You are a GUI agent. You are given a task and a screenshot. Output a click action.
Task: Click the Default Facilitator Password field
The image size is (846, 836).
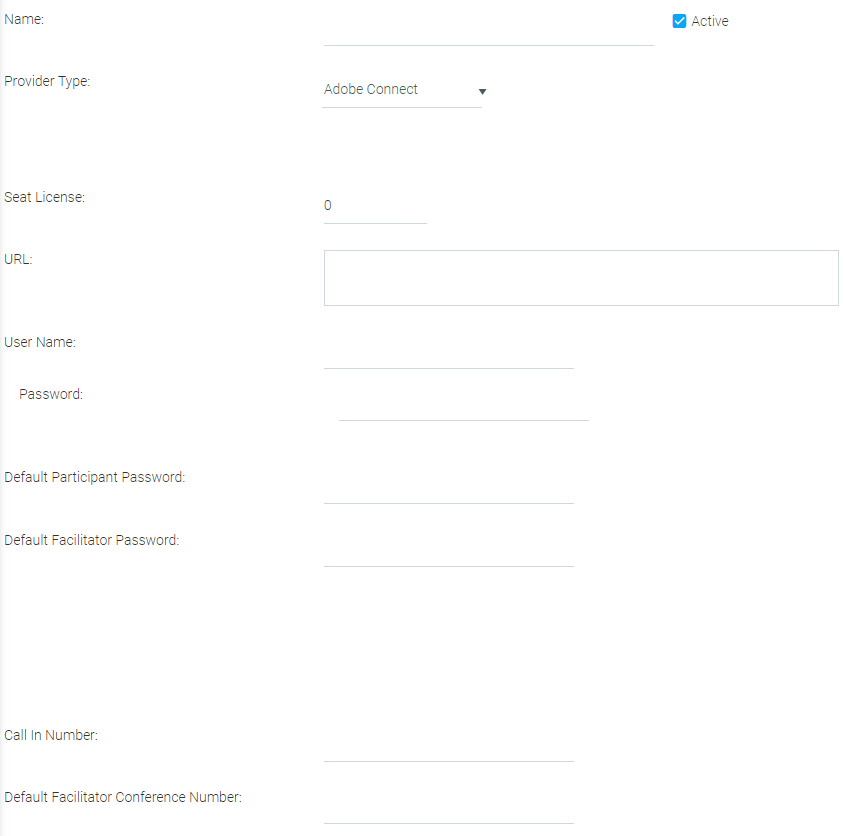coord(448,552)
